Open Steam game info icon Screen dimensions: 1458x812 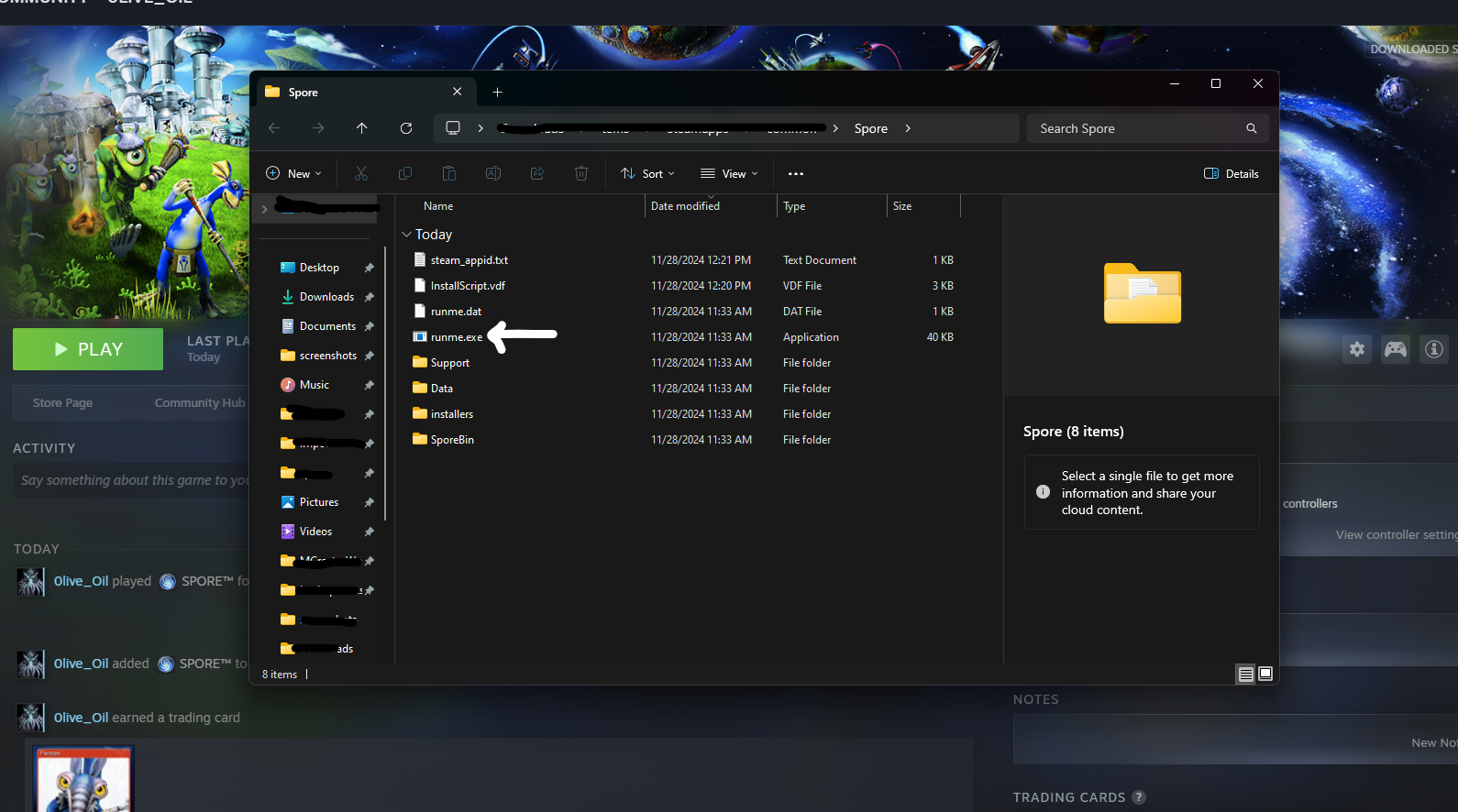[1434, 349]
